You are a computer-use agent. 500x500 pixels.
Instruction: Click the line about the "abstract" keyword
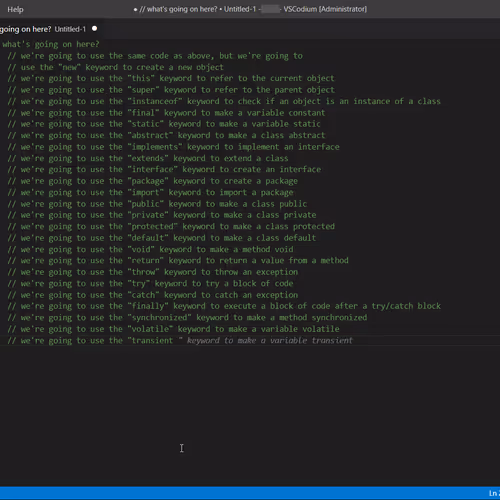pos(166,135)
